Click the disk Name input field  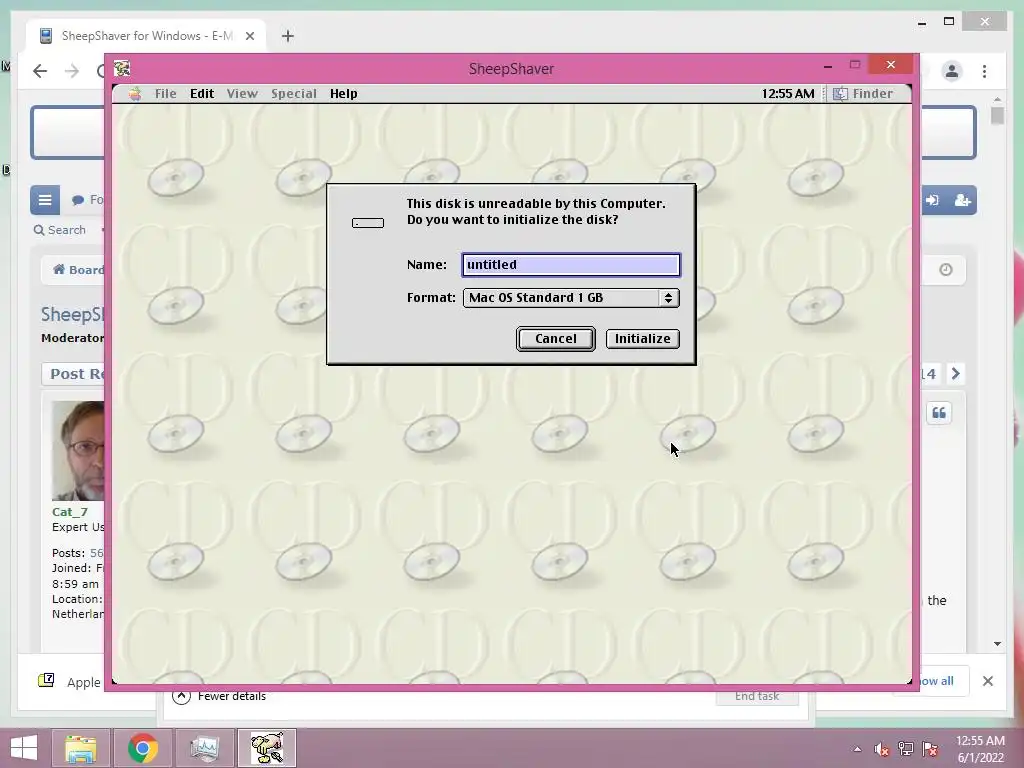pyautogui.click(x=571, y=264)
